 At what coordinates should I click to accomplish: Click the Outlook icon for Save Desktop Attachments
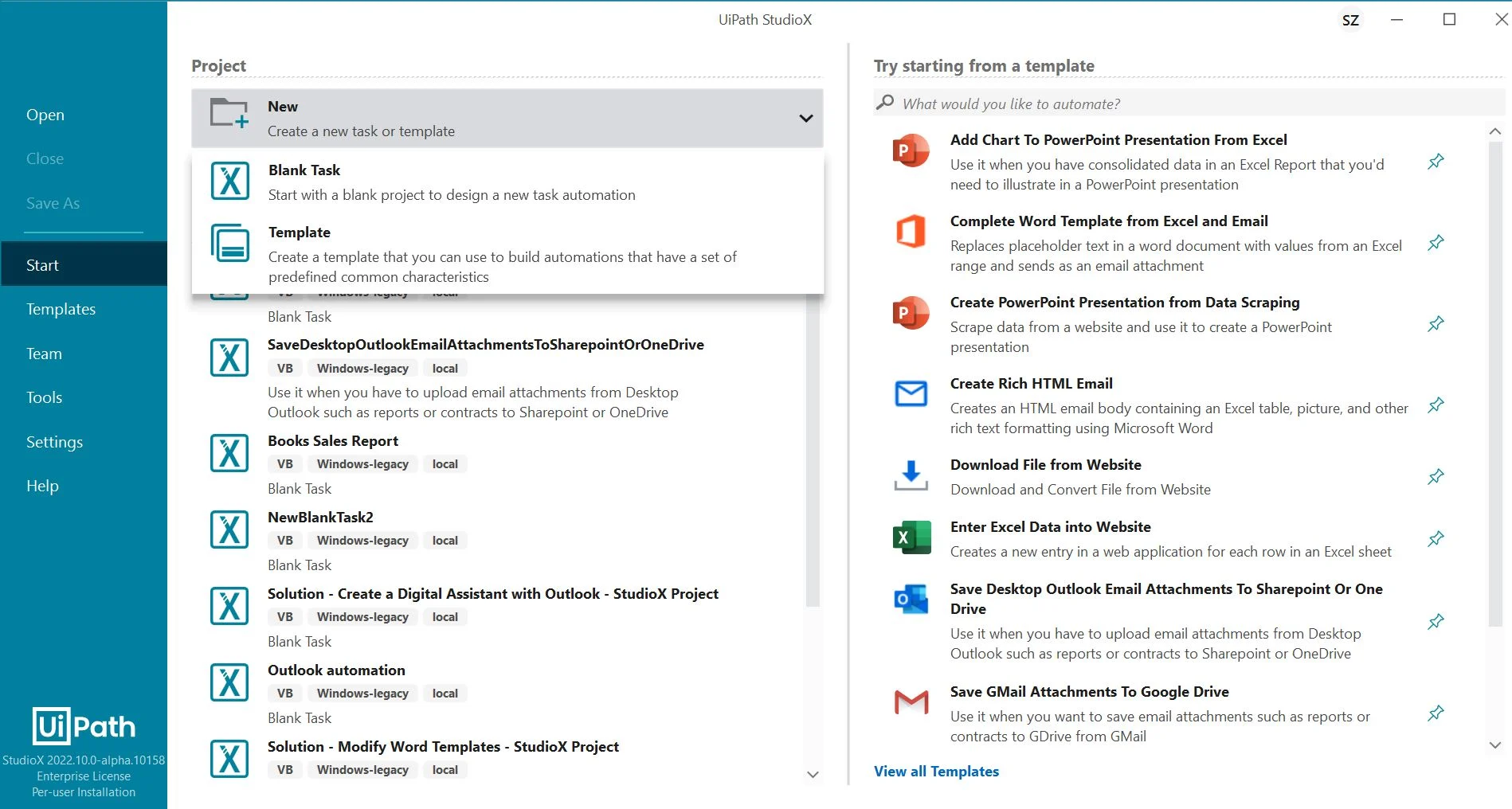coord(911,600)
